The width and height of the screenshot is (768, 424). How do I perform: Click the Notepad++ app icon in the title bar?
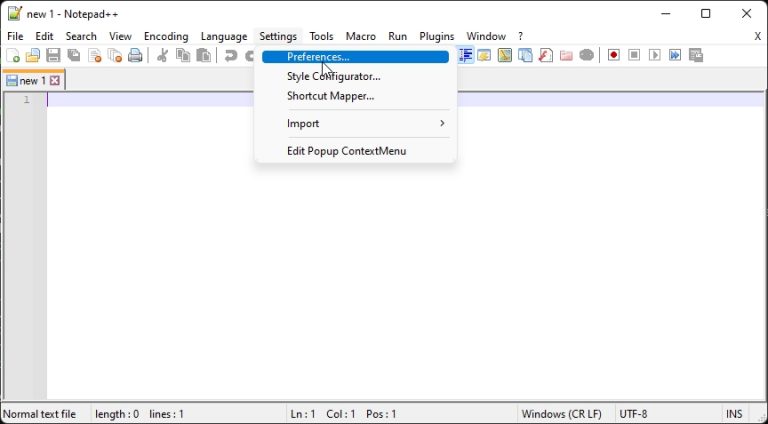click(15, 13)
